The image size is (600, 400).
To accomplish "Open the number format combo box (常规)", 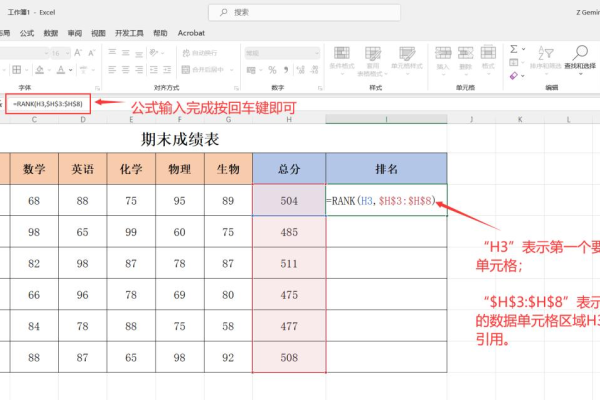I will 282,53.
